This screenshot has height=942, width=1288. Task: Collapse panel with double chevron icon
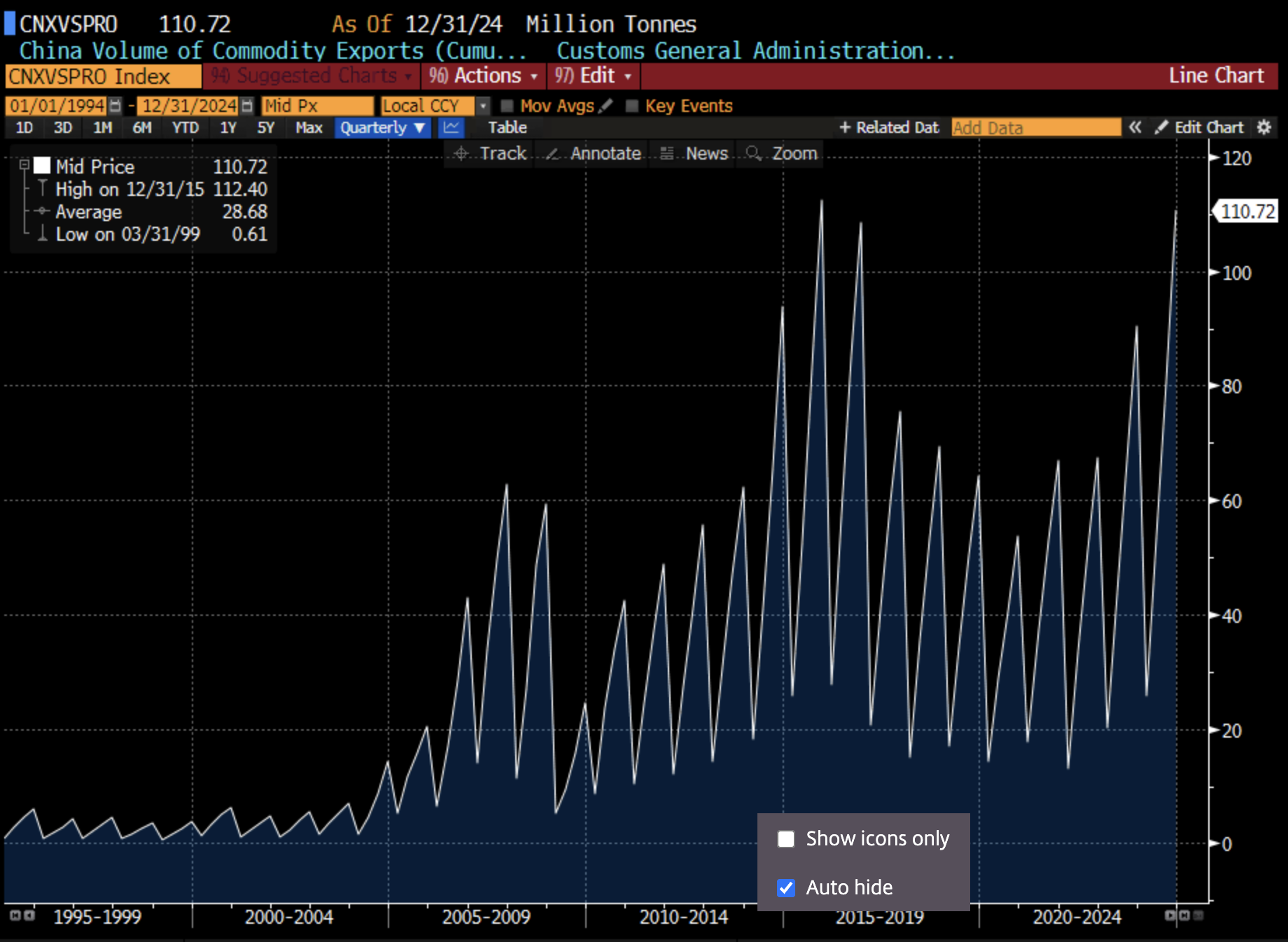point(1135,127)
